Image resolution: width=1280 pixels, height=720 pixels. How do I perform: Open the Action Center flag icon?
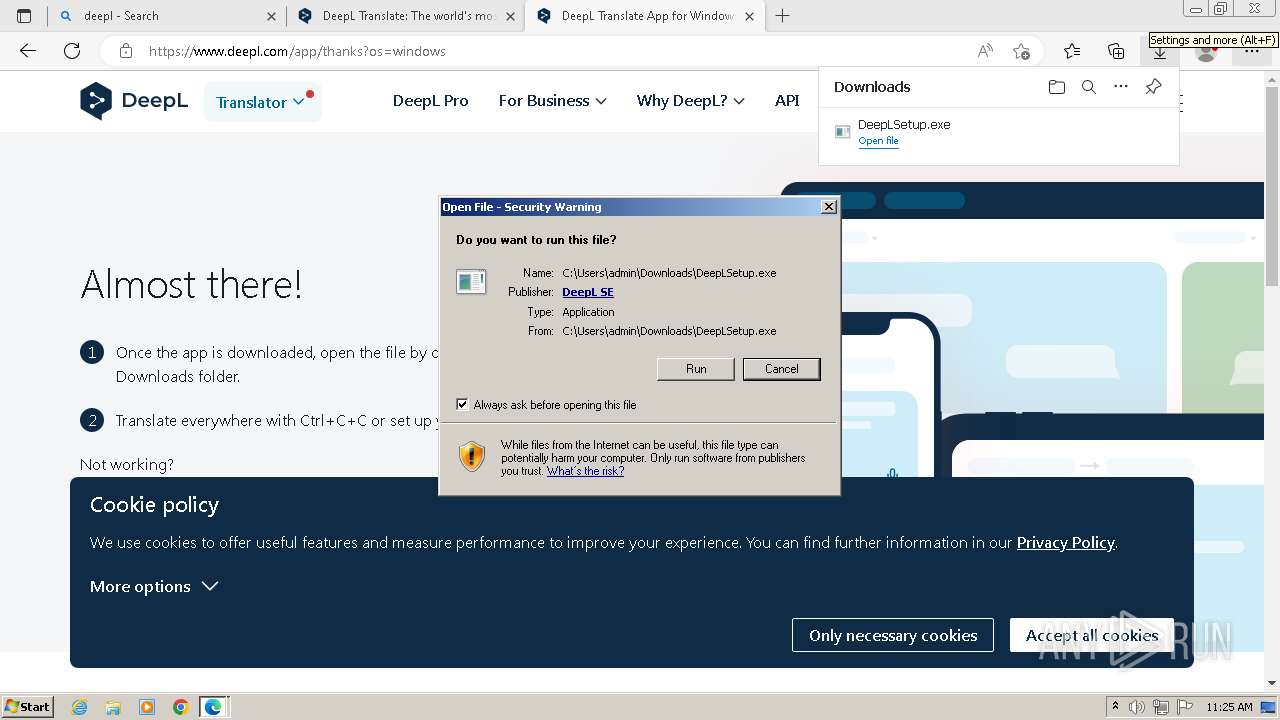pos(1185,707)
